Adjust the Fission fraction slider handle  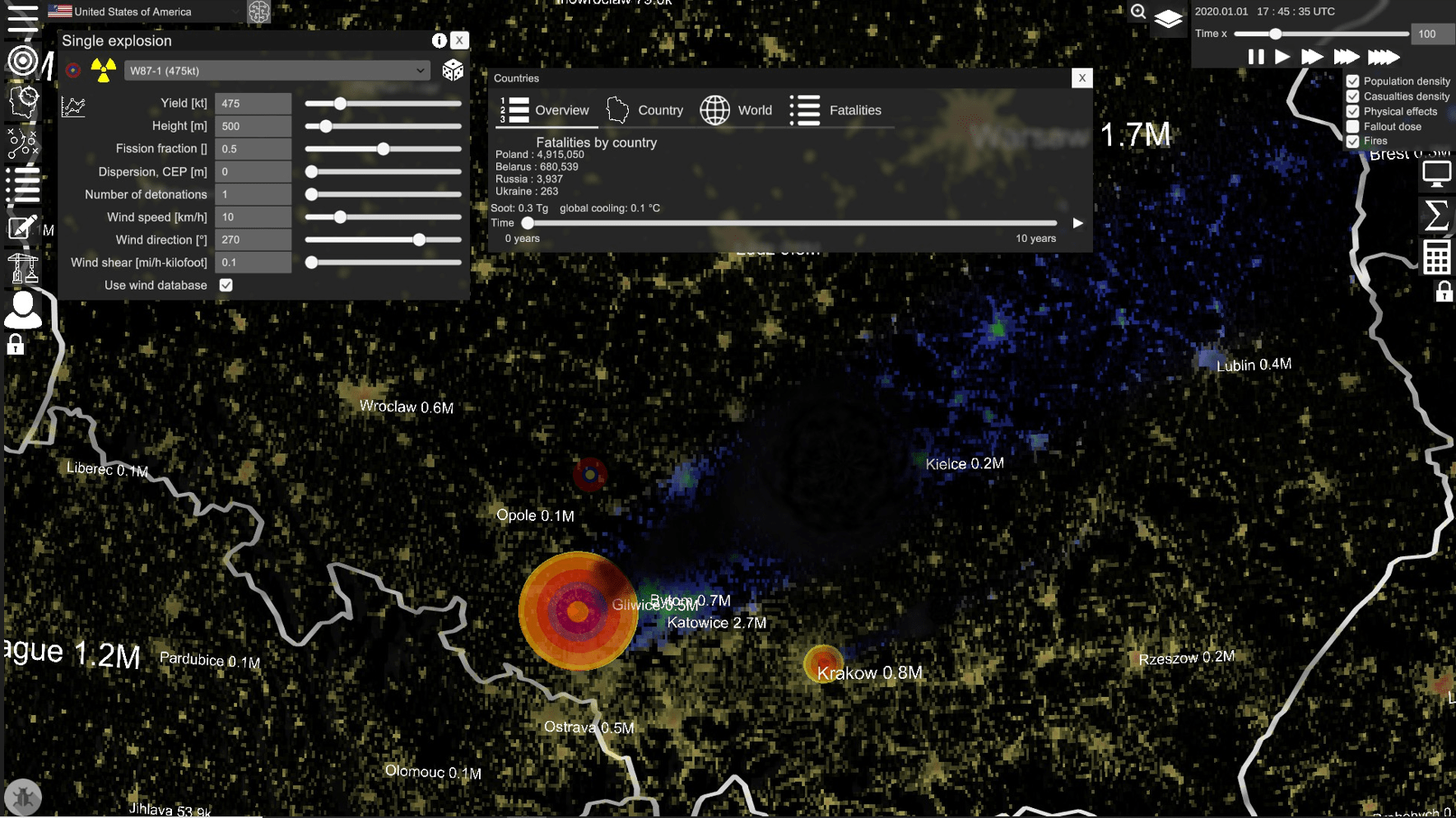(x=384, y=149)
